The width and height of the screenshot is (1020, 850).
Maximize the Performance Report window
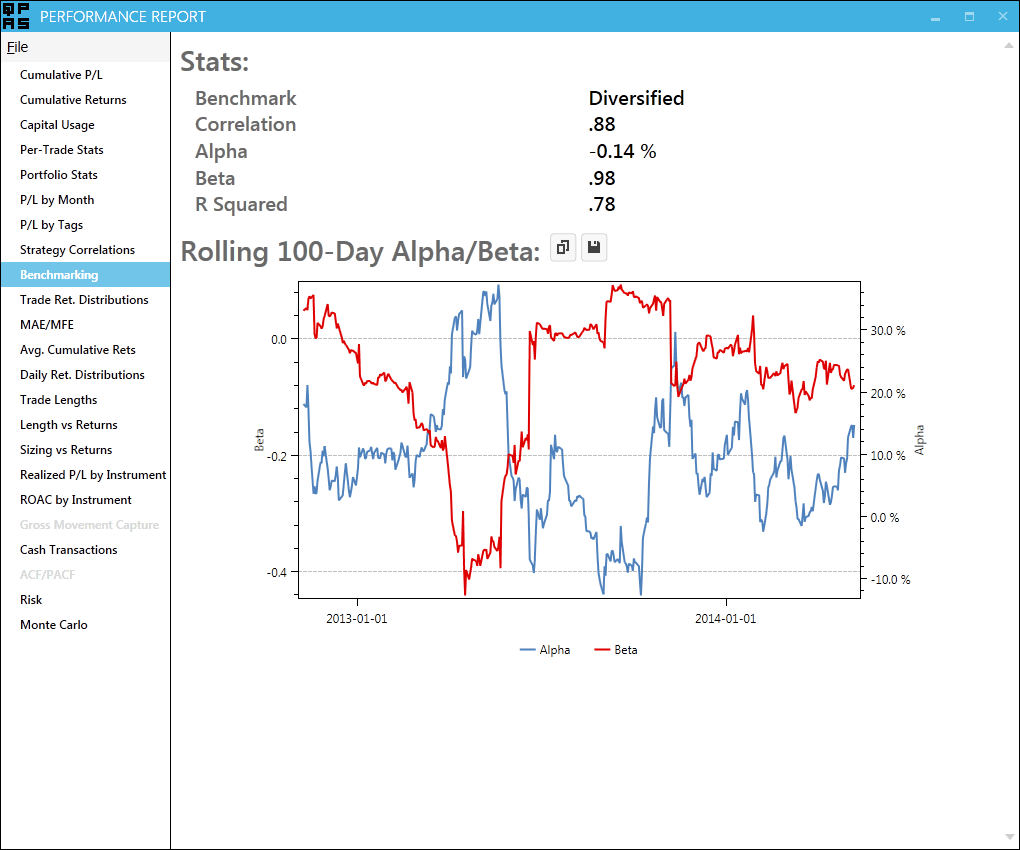(x=969, y=16)
